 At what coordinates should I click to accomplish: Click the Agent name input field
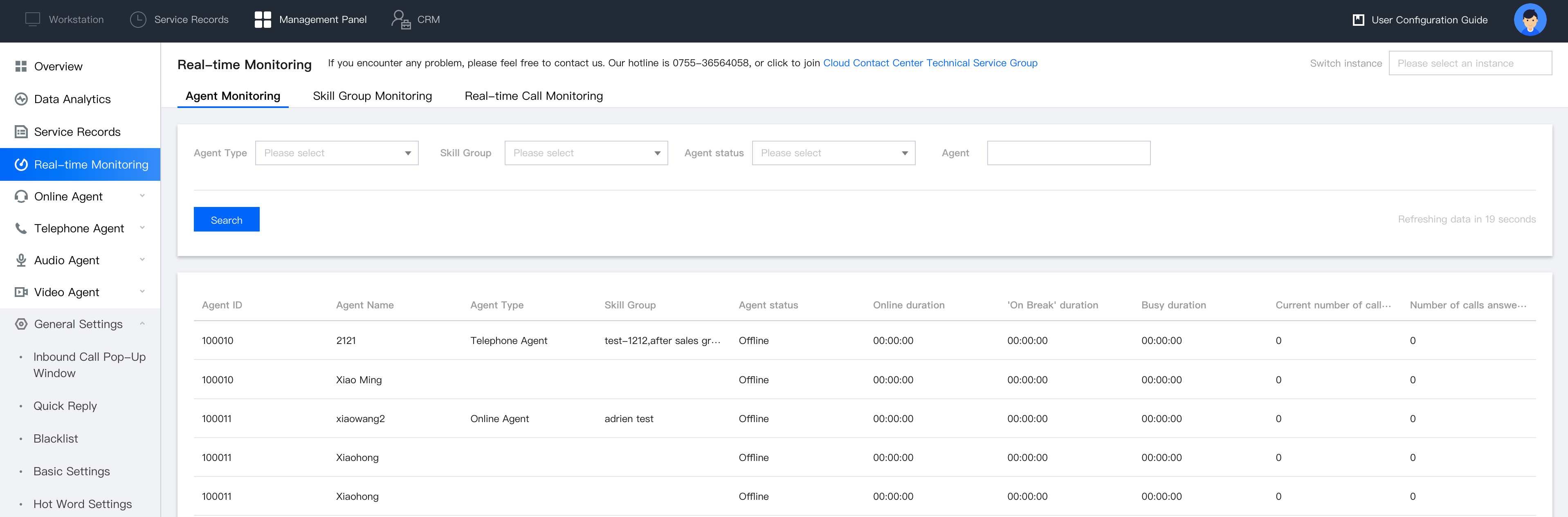1068,153
